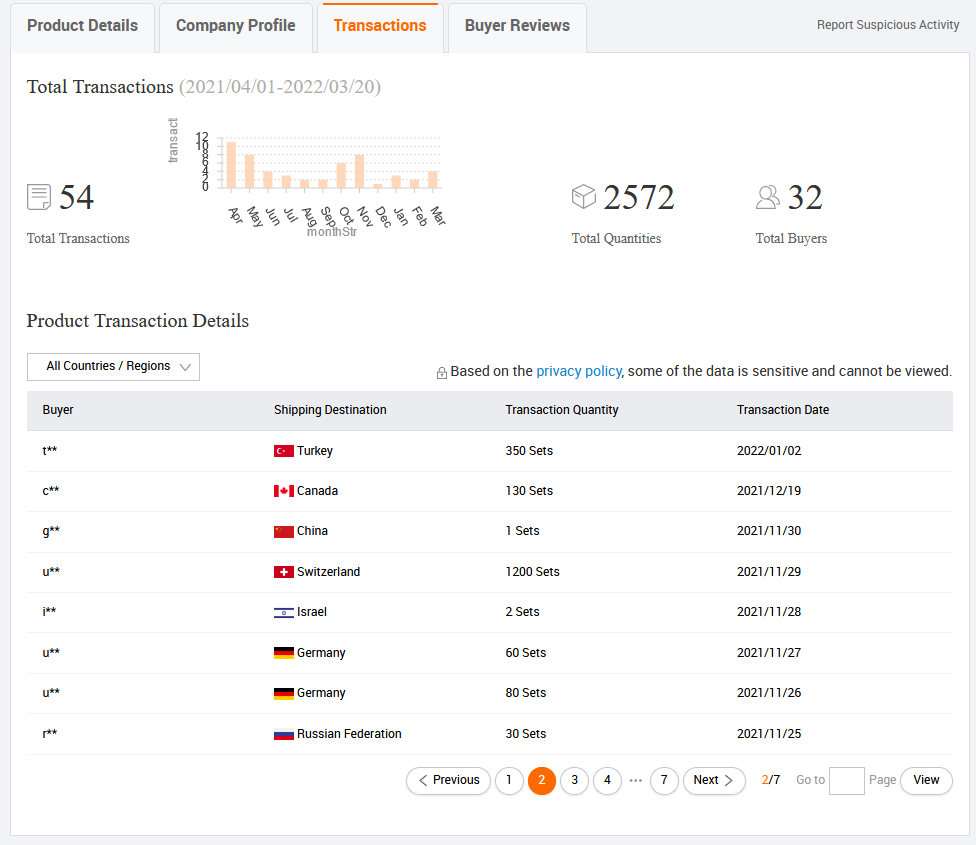Screen dimensions: 976x845
Task: Go to the Previous page
Action: pos(448,780)
